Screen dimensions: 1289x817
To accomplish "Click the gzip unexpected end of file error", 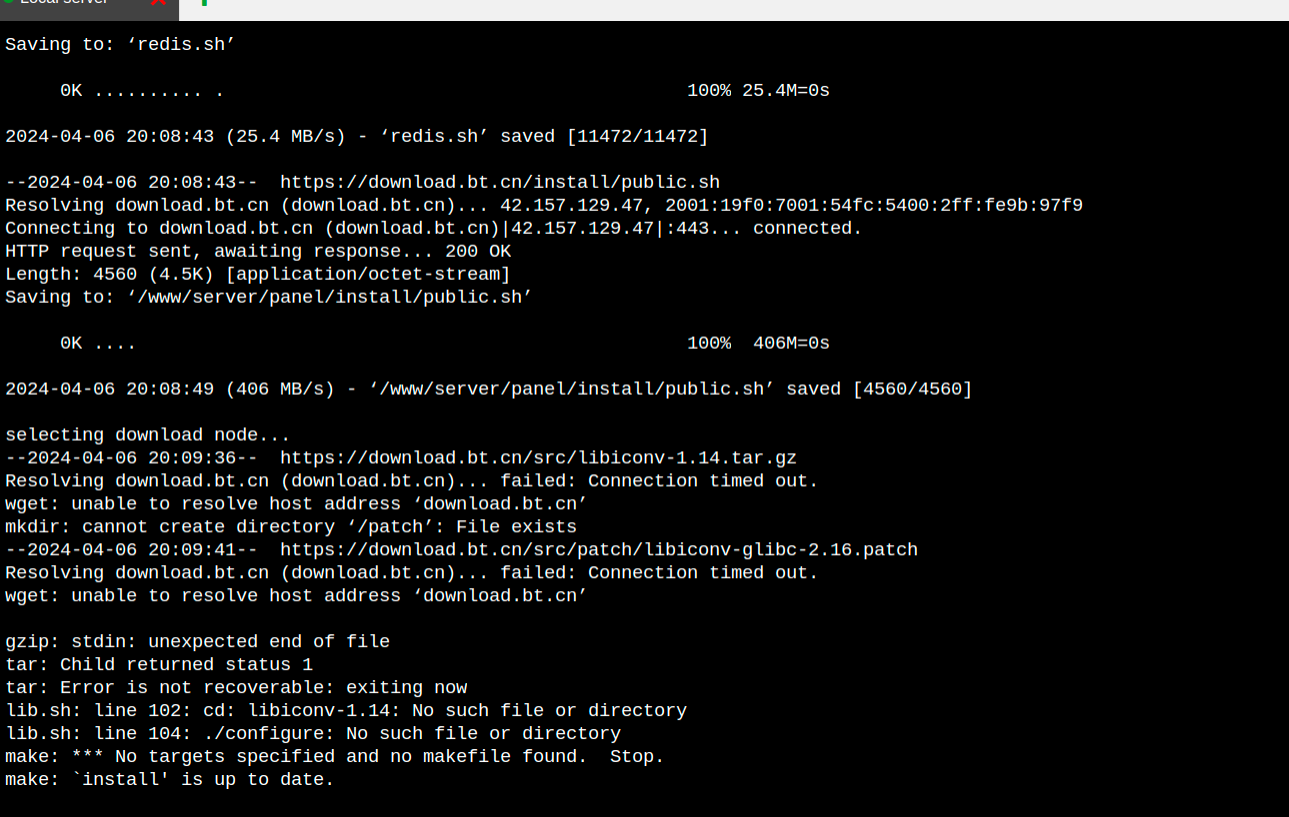I will [x=197, y=642].
